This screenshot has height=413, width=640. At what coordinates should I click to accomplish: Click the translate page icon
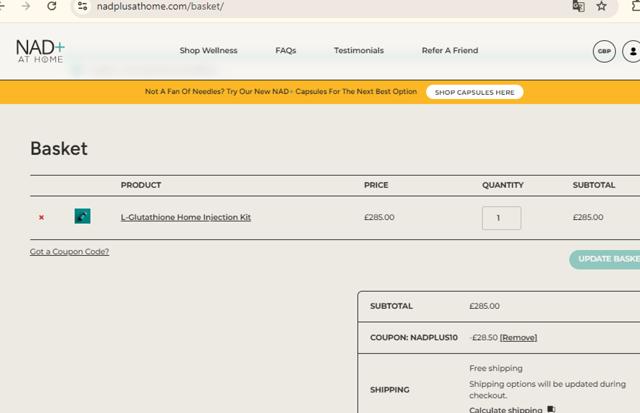click(578, 6)
